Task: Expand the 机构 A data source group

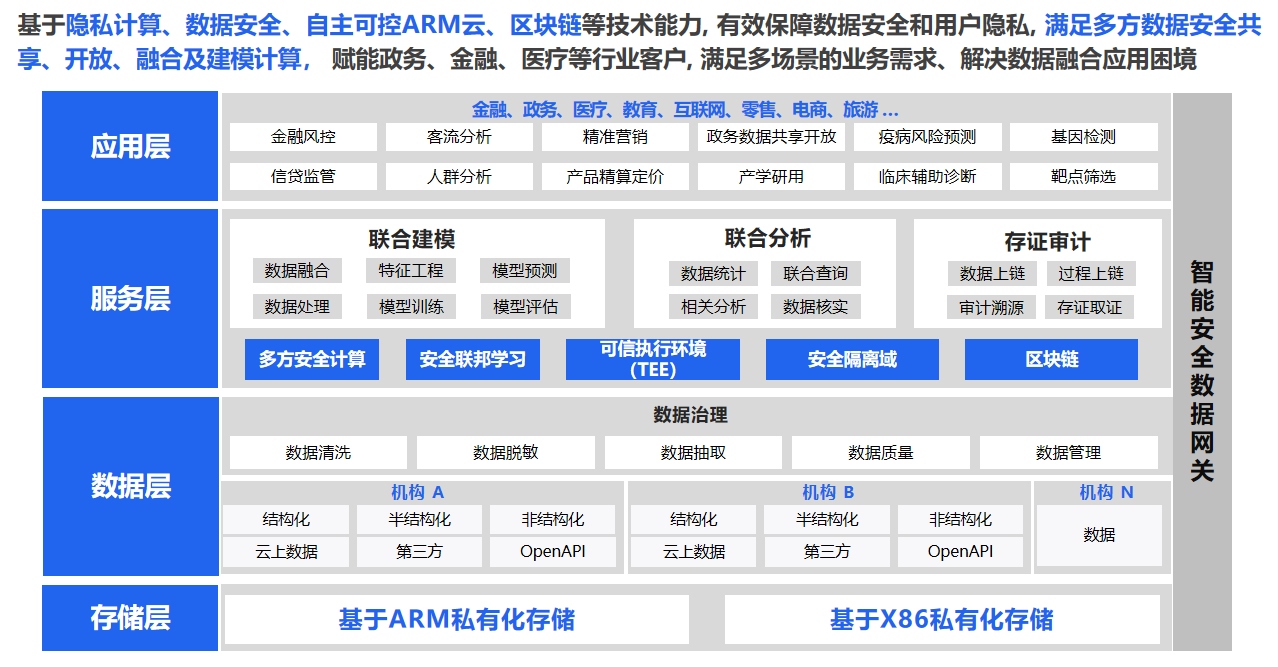Action: (420, 491)
